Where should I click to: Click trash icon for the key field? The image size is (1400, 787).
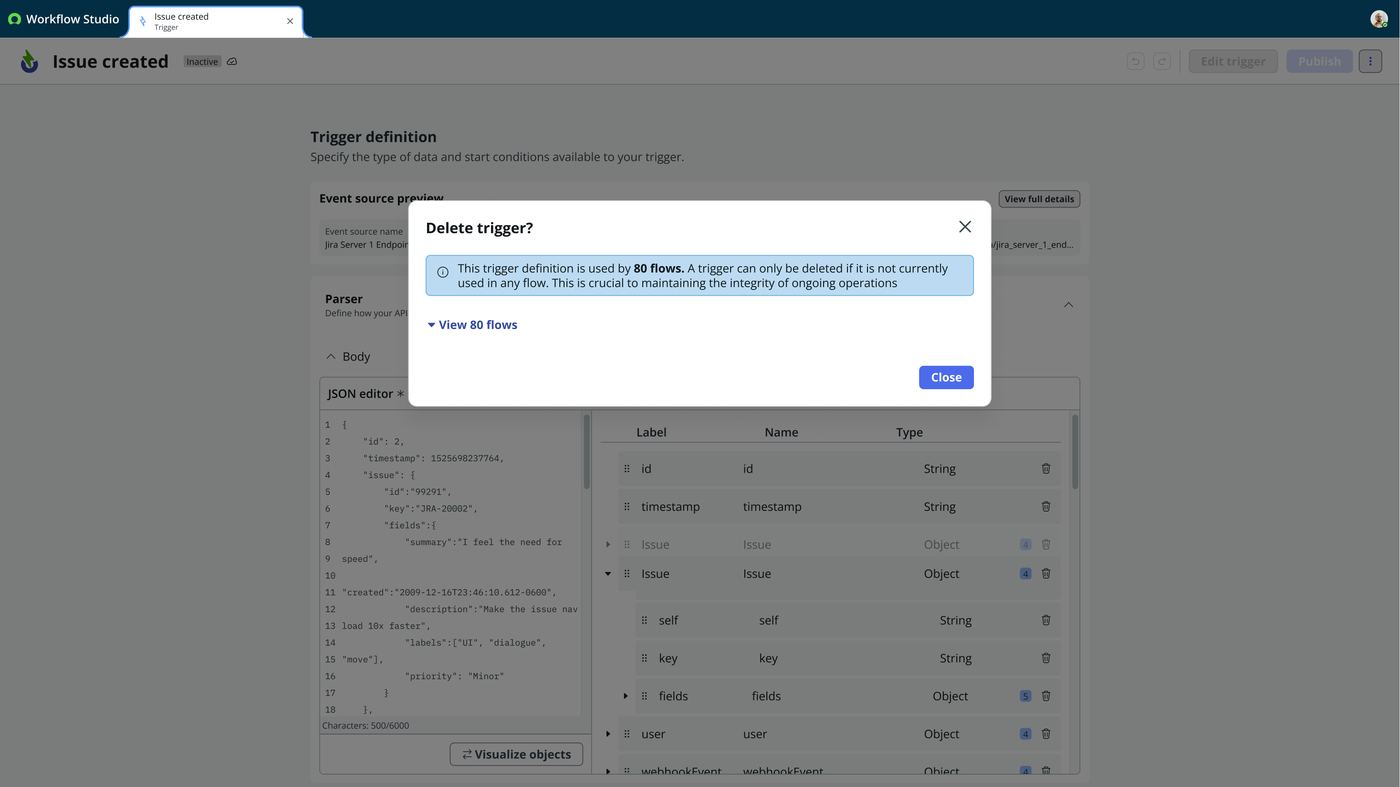pos(1046,658)
